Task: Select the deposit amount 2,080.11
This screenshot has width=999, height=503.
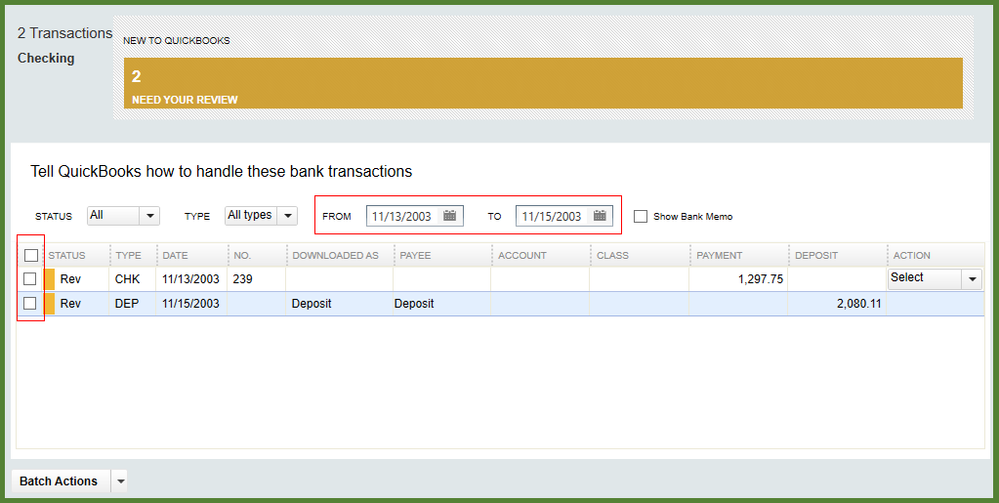Action: 859,304
